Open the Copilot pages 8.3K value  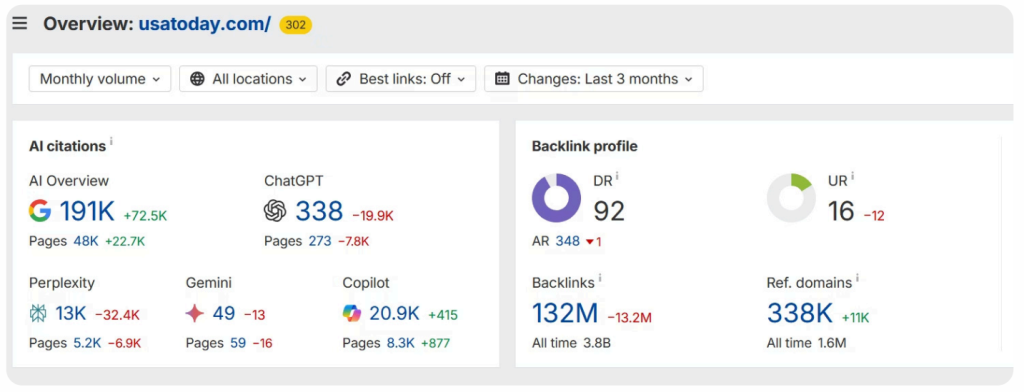pos(400,343)
